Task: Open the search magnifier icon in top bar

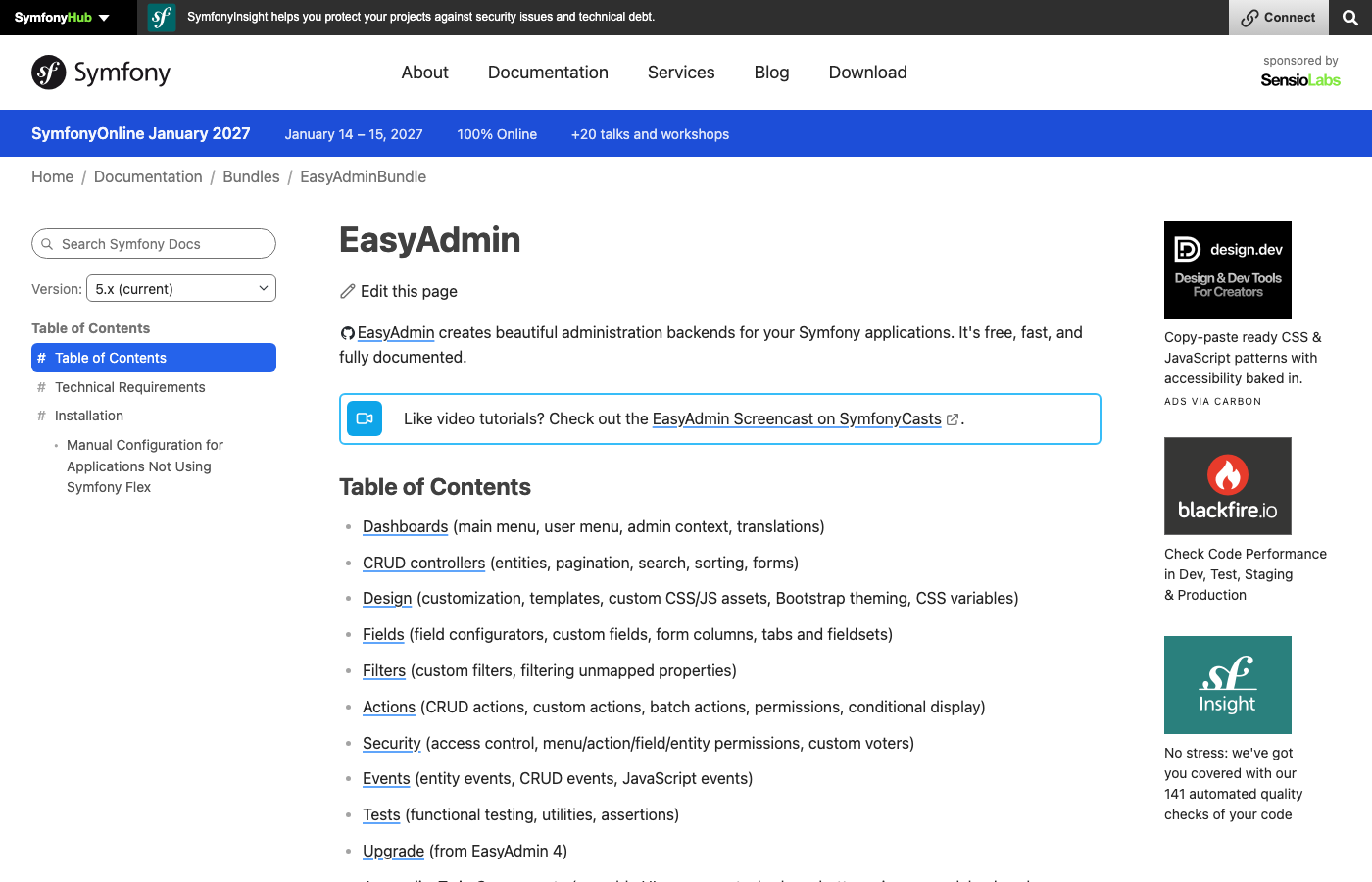Action: (x=1350, y=18)
